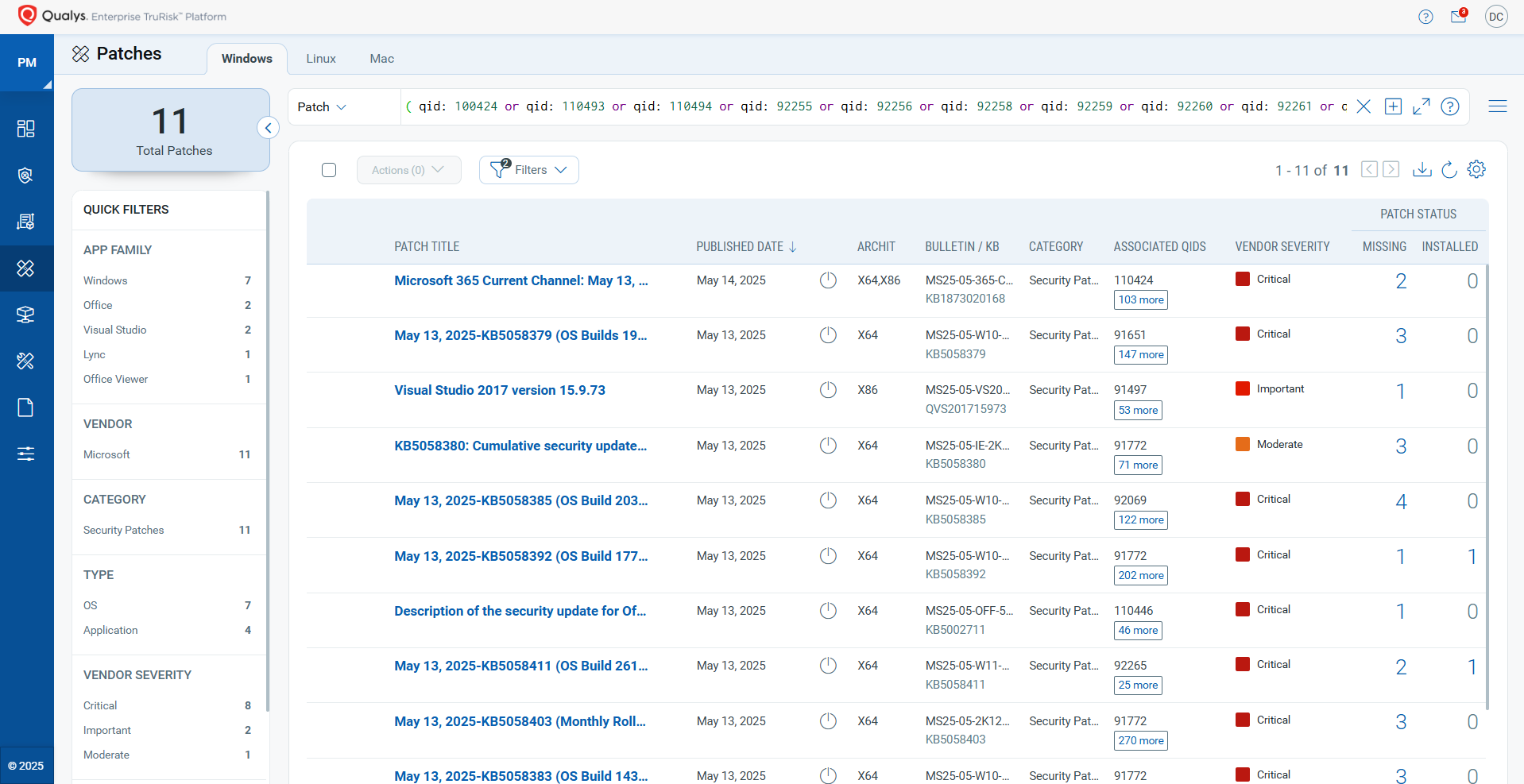Toggle the select-all patches checkbox
Viewport: 1524px width, 784px height.
coord(329,170)
